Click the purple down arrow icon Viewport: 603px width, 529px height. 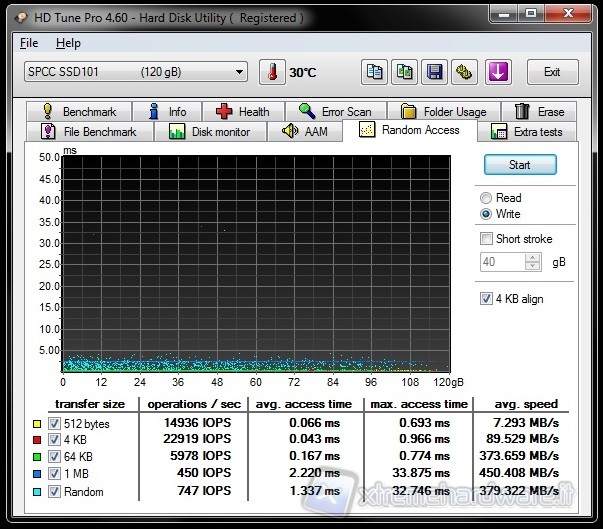coord(499,72)
